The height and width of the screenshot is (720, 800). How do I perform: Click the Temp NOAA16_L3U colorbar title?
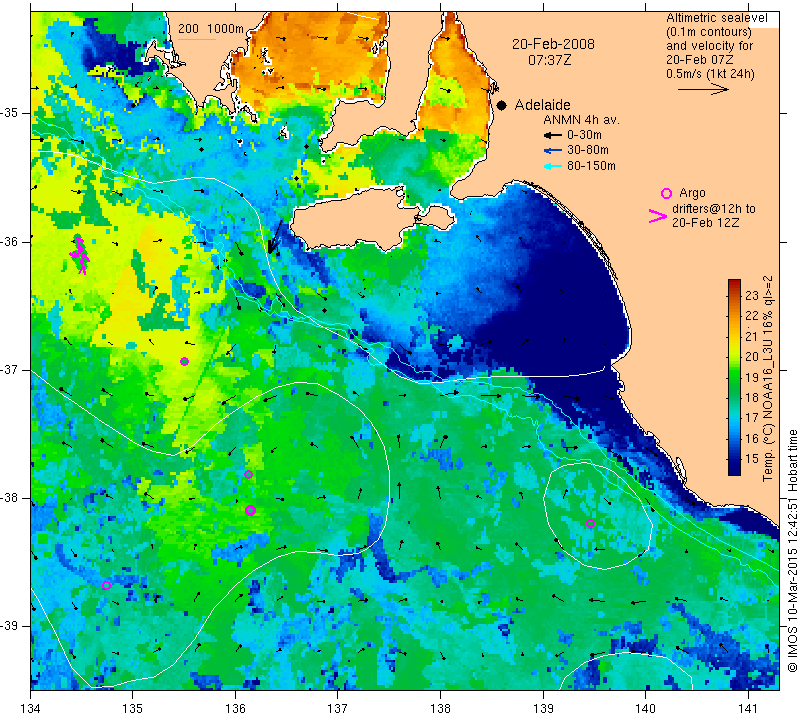click(x=768, y=378)
